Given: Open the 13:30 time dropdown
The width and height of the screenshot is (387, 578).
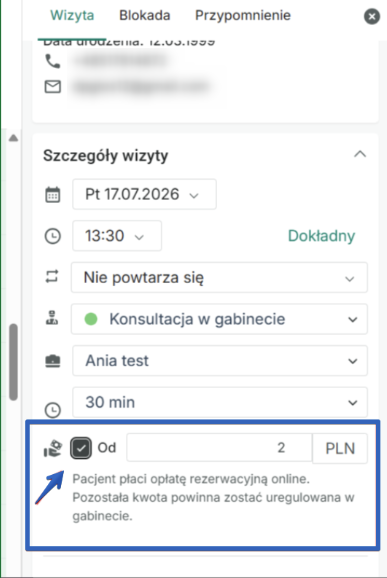Looking at the screenshot, I should coord(117,236).
